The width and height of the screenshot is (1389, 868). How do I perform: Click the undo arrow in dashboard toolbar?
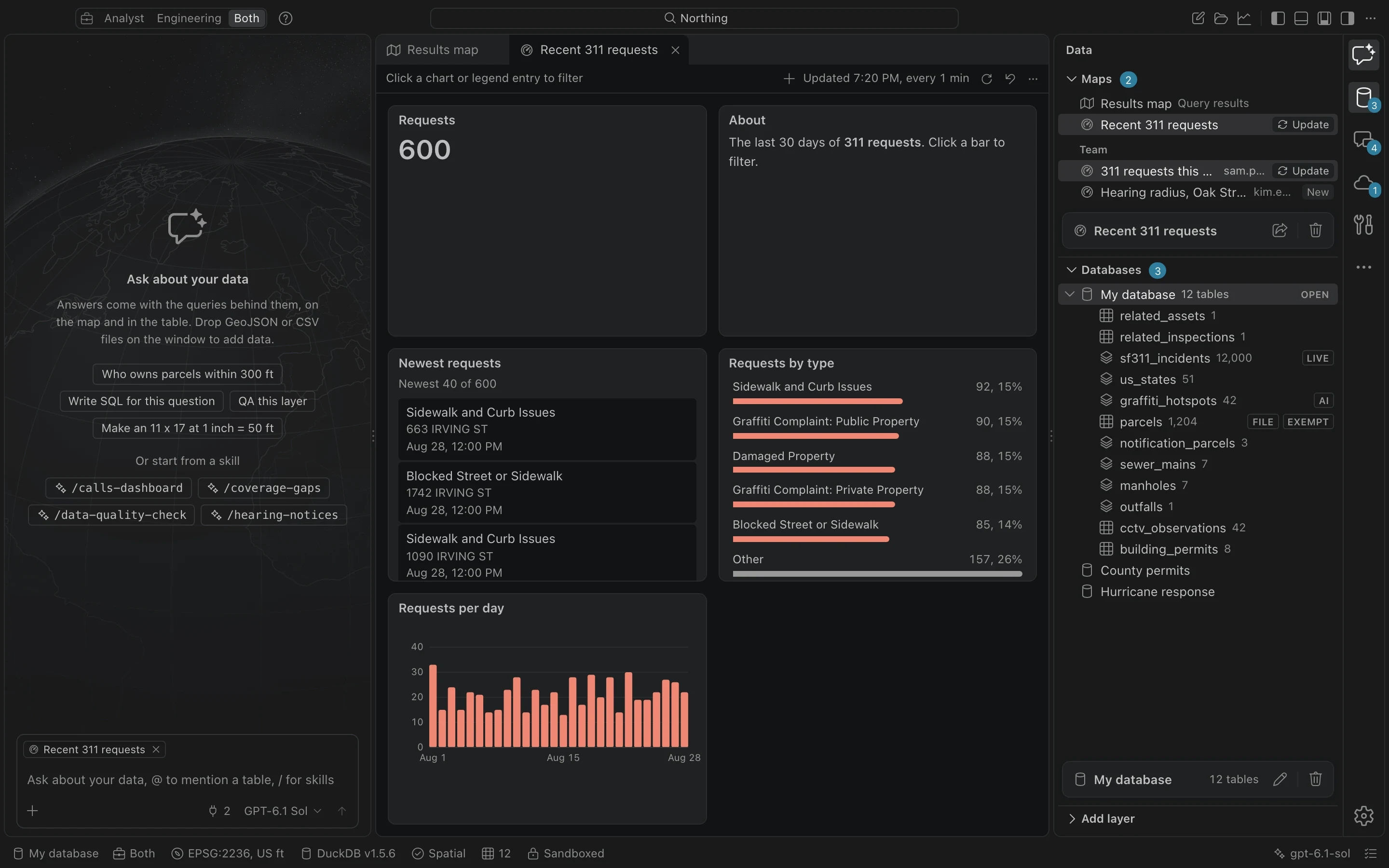[x=1010, y=79]
